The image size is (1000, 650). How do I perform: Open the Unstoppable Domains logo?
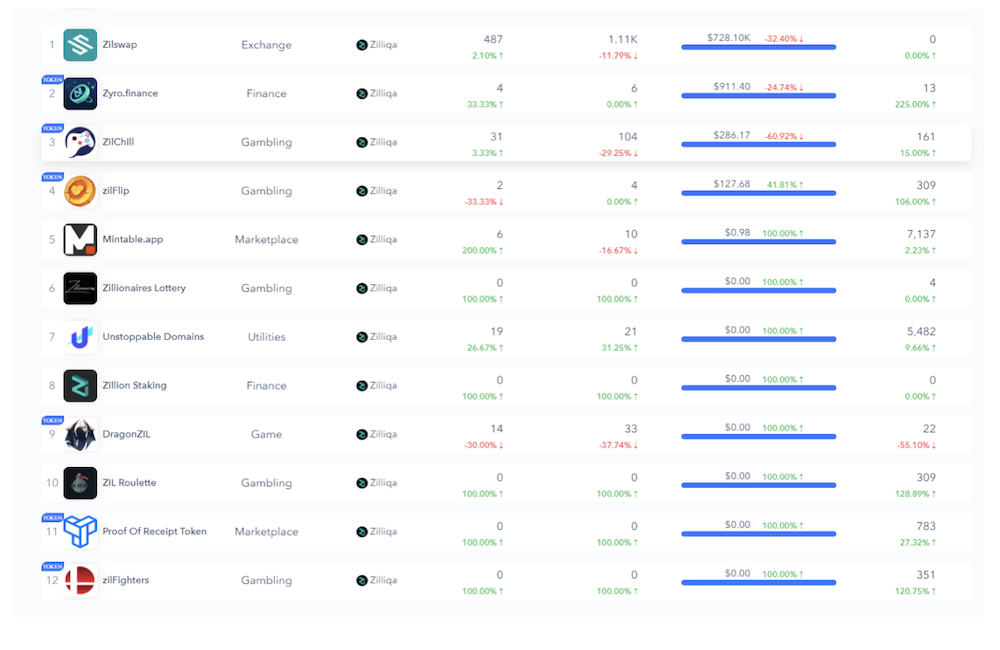point(80,337)
